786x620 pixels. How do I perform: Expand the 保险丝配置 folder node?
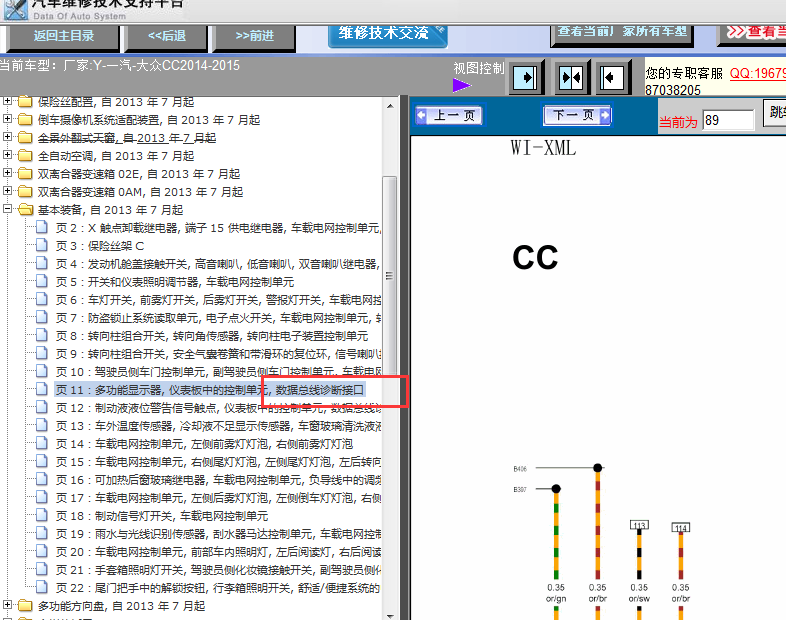(x=7, y=101)
